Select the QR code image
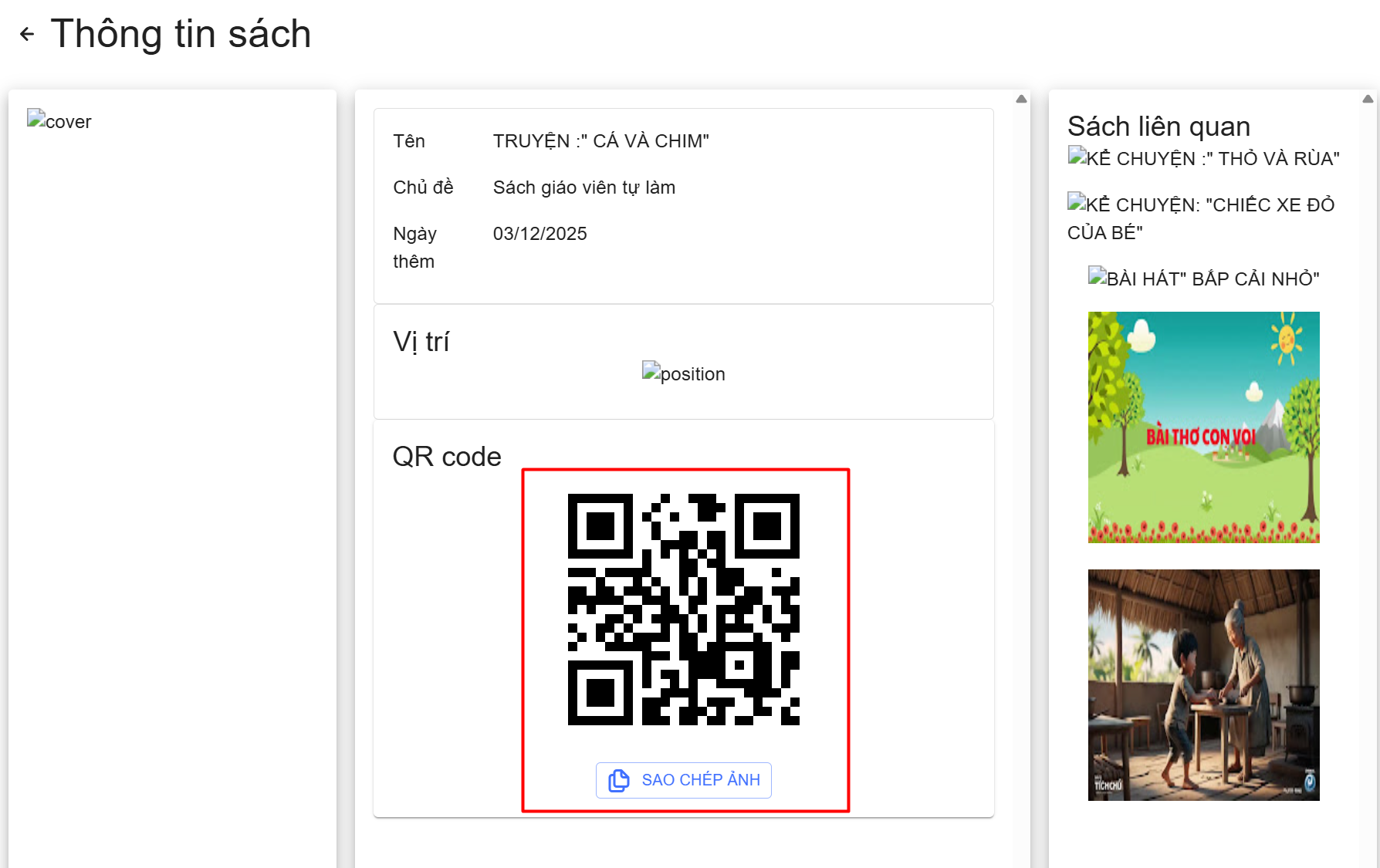 683,610
